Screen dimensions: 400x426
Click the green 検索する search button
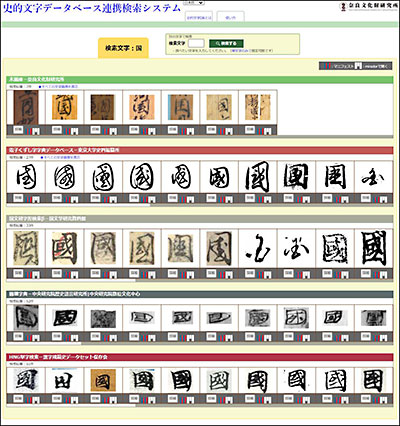tap(226, 43)
